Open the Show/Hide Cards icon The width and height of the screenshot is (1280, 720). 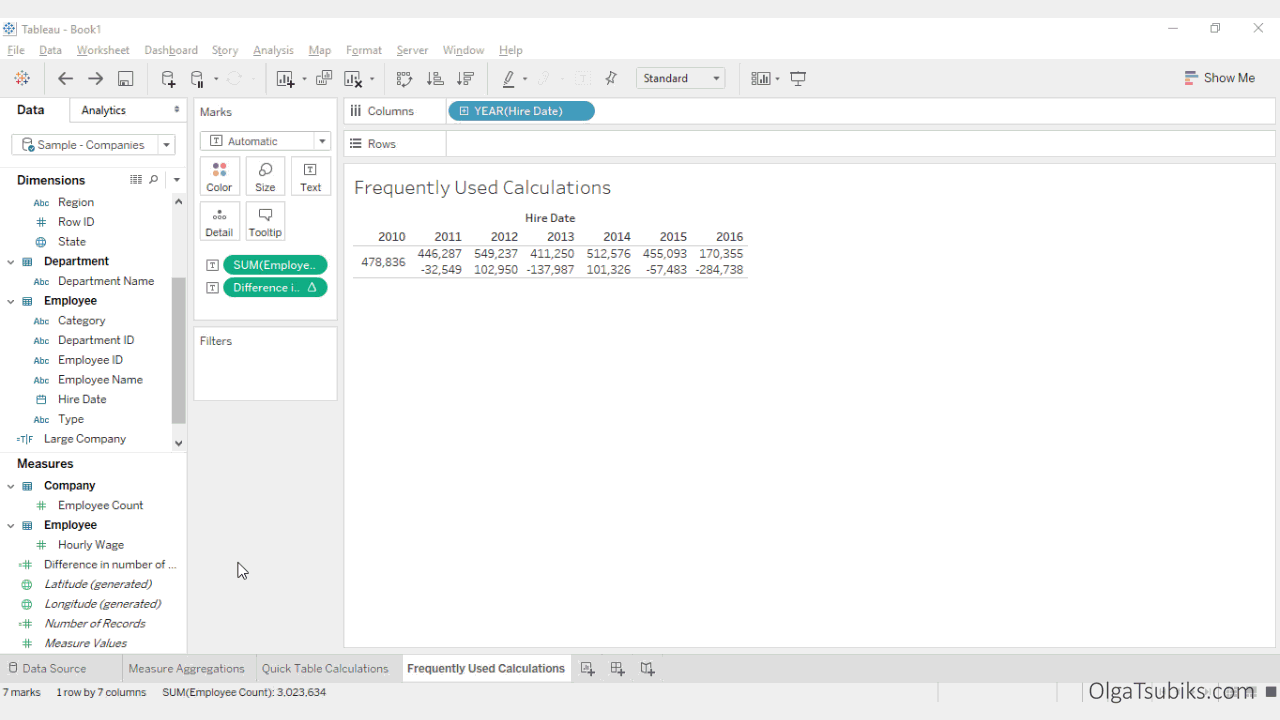click(761, 78)
